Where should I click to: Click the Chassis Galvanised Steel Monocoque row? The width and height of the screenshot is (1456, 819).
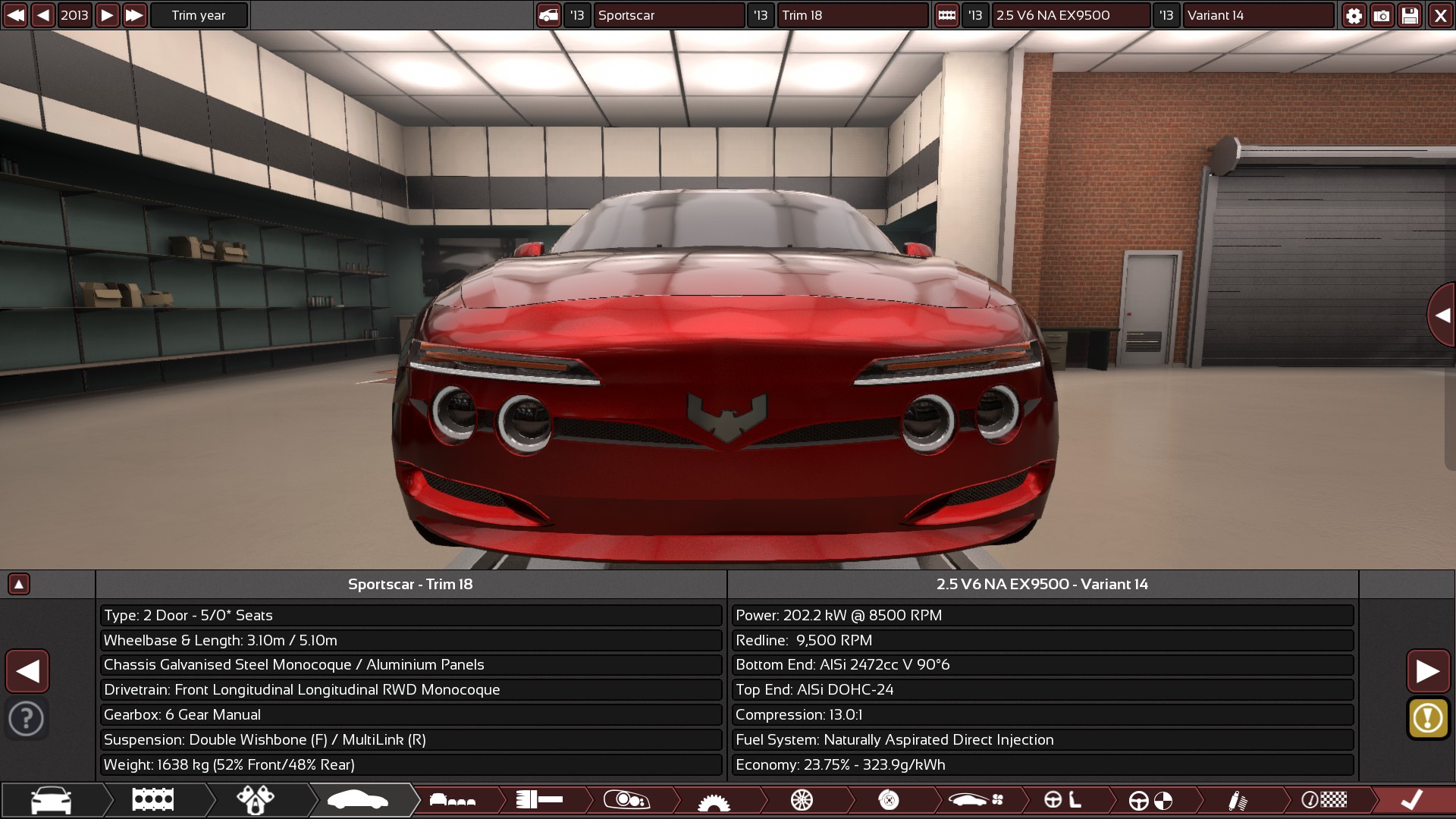(x=410, y=665)
